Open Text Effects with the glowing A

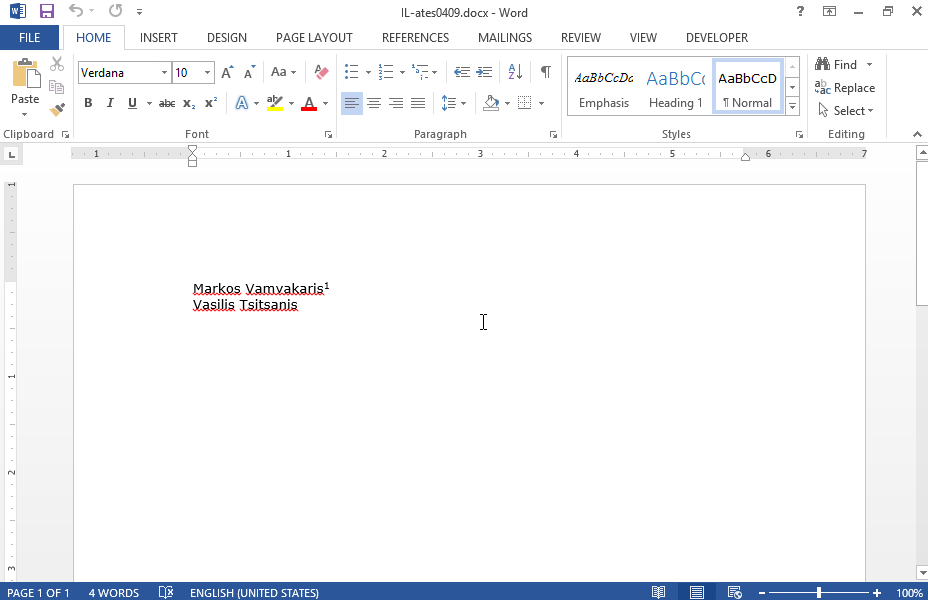pyautogui.click(x=241, y=104)
